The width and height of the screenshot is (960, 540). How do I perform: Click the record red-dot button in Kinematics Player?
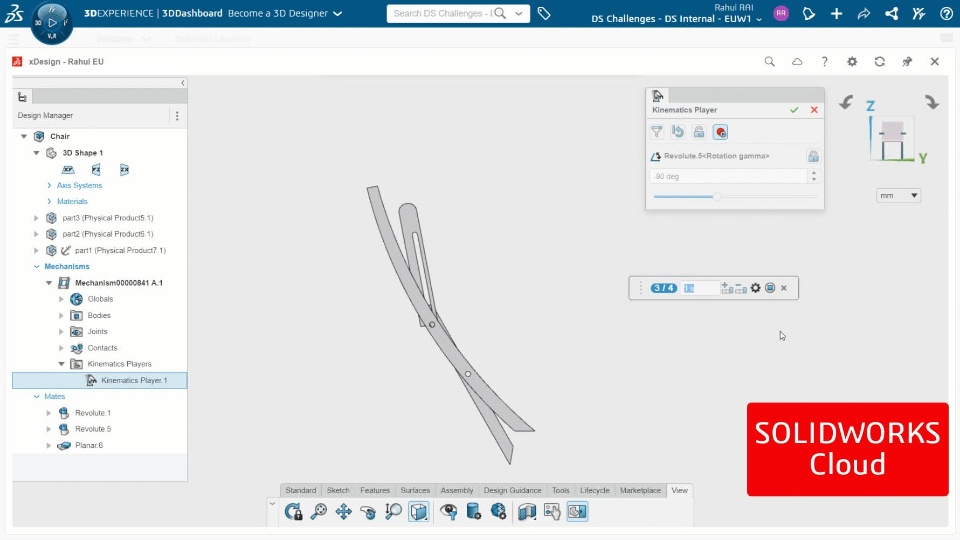click(721, 132)
